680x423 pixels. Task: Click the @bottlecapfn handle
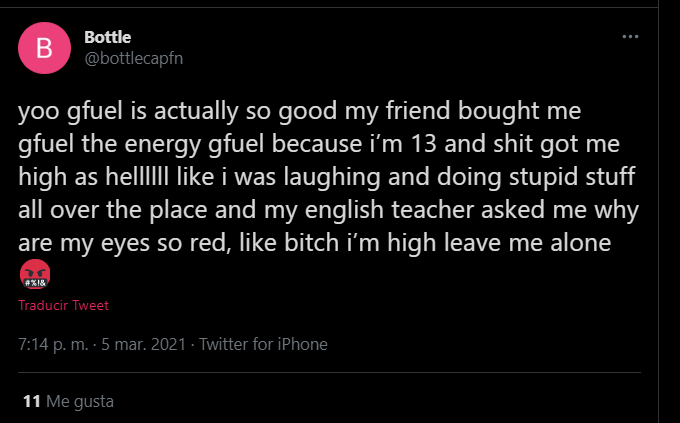pos(134,57)
